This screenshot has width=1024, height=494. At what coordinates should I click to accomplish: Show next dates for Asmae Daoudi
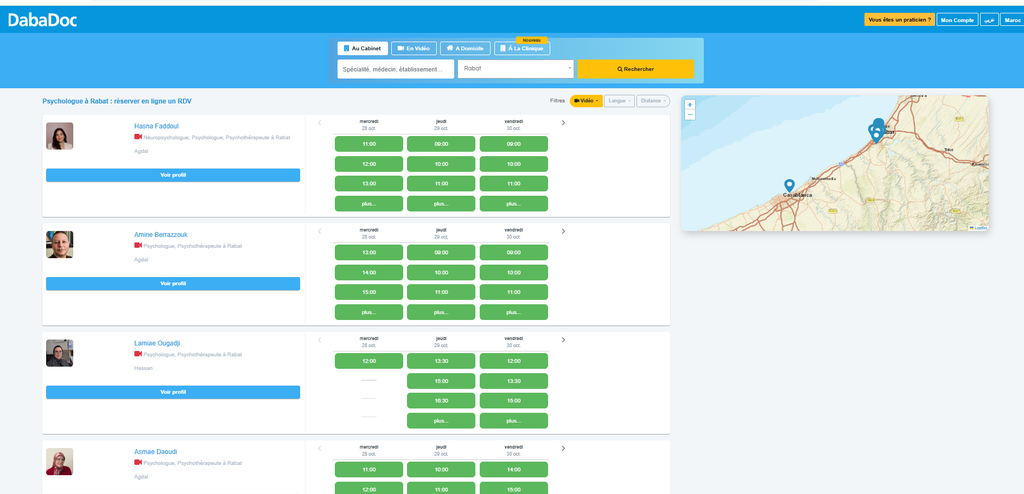pyautogui.click(x=563, y=448)
